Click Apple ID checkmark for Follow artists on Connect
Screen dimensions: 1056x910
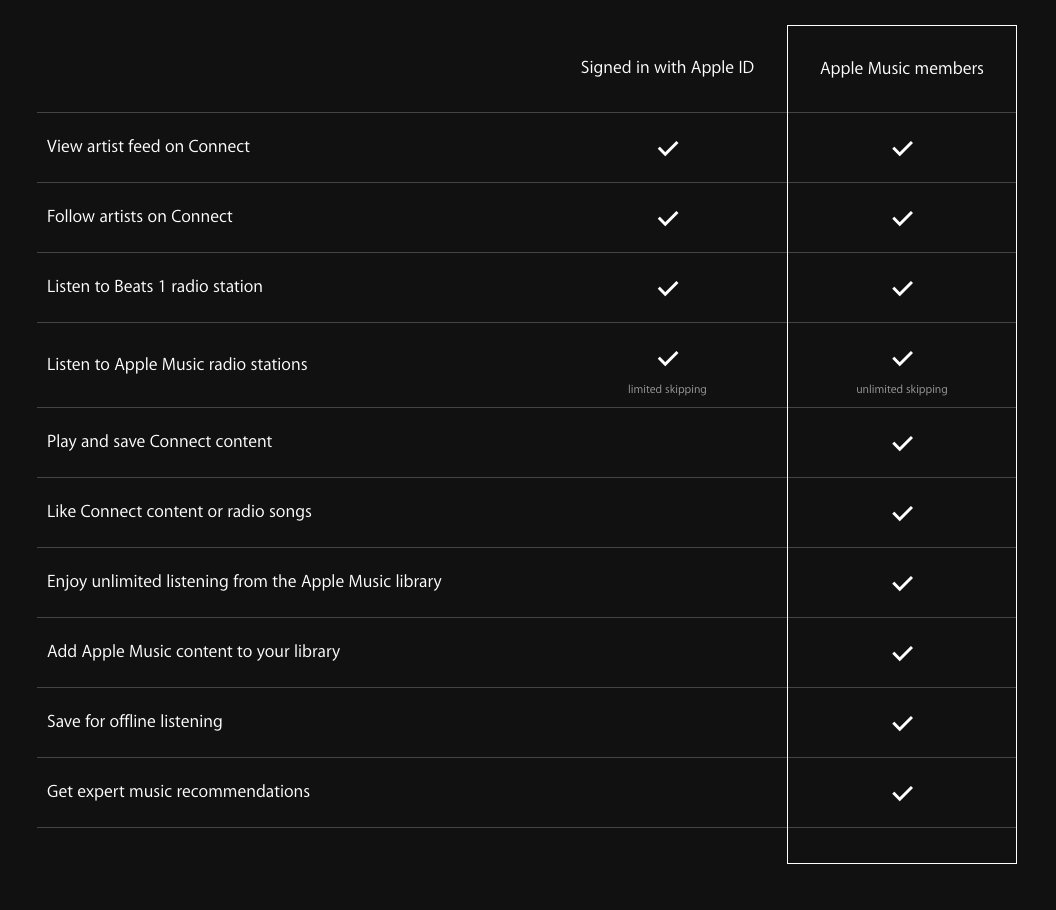[x=667, y=218]
